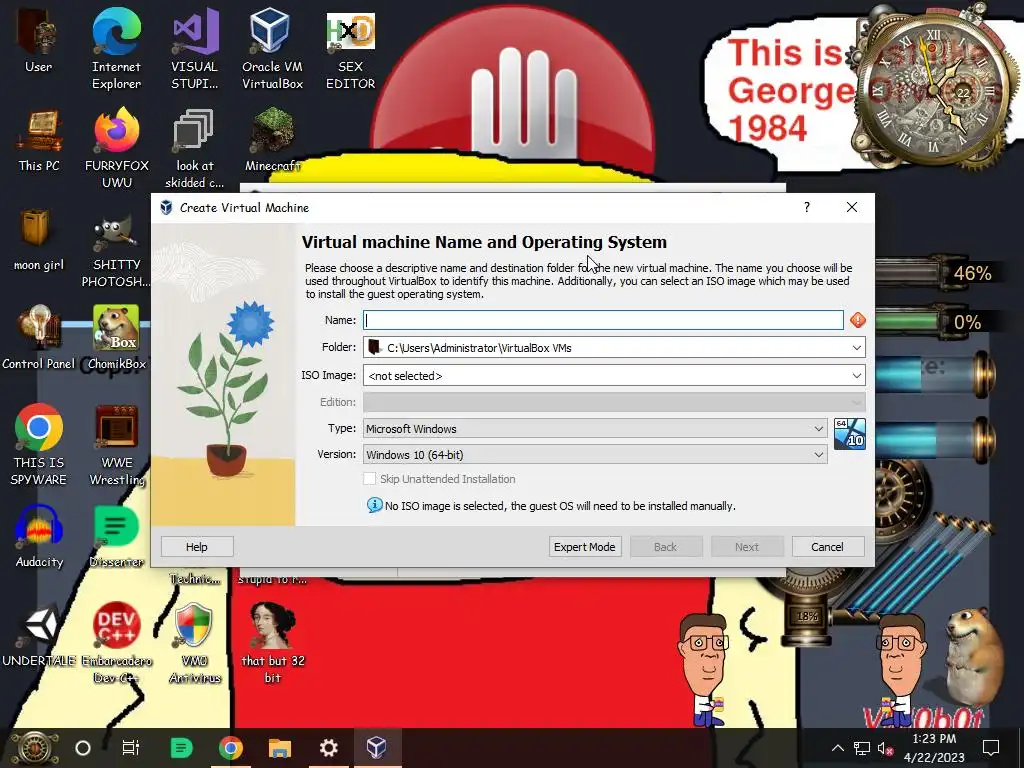Image resolution: width=1024 pixels, height=768 pixels.
Task: Launch the Audacity desktop shortcut
Action: pos(39,536)
